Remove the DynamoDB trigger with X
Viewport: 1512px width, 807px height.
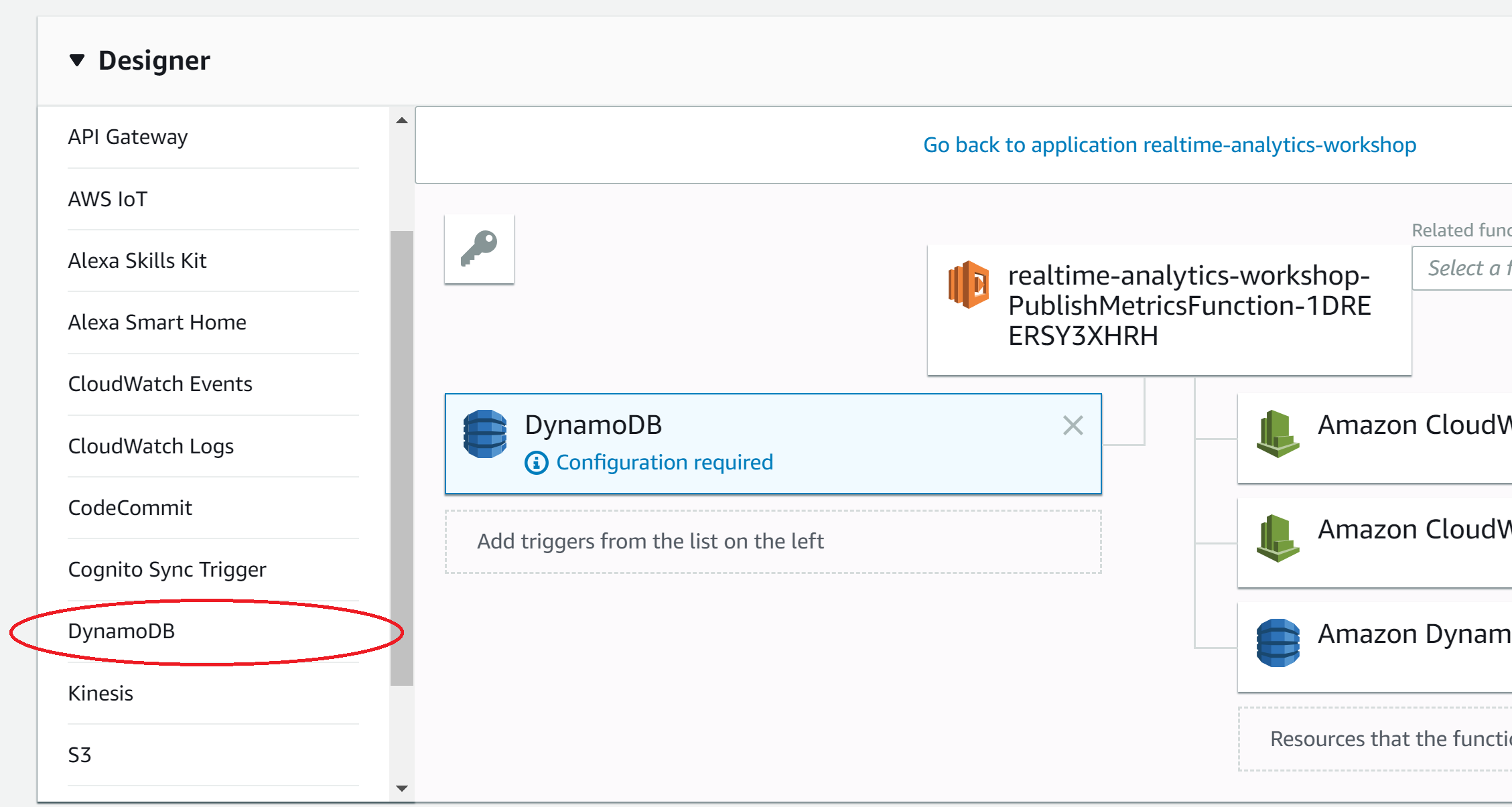[x=1073, y=425]
